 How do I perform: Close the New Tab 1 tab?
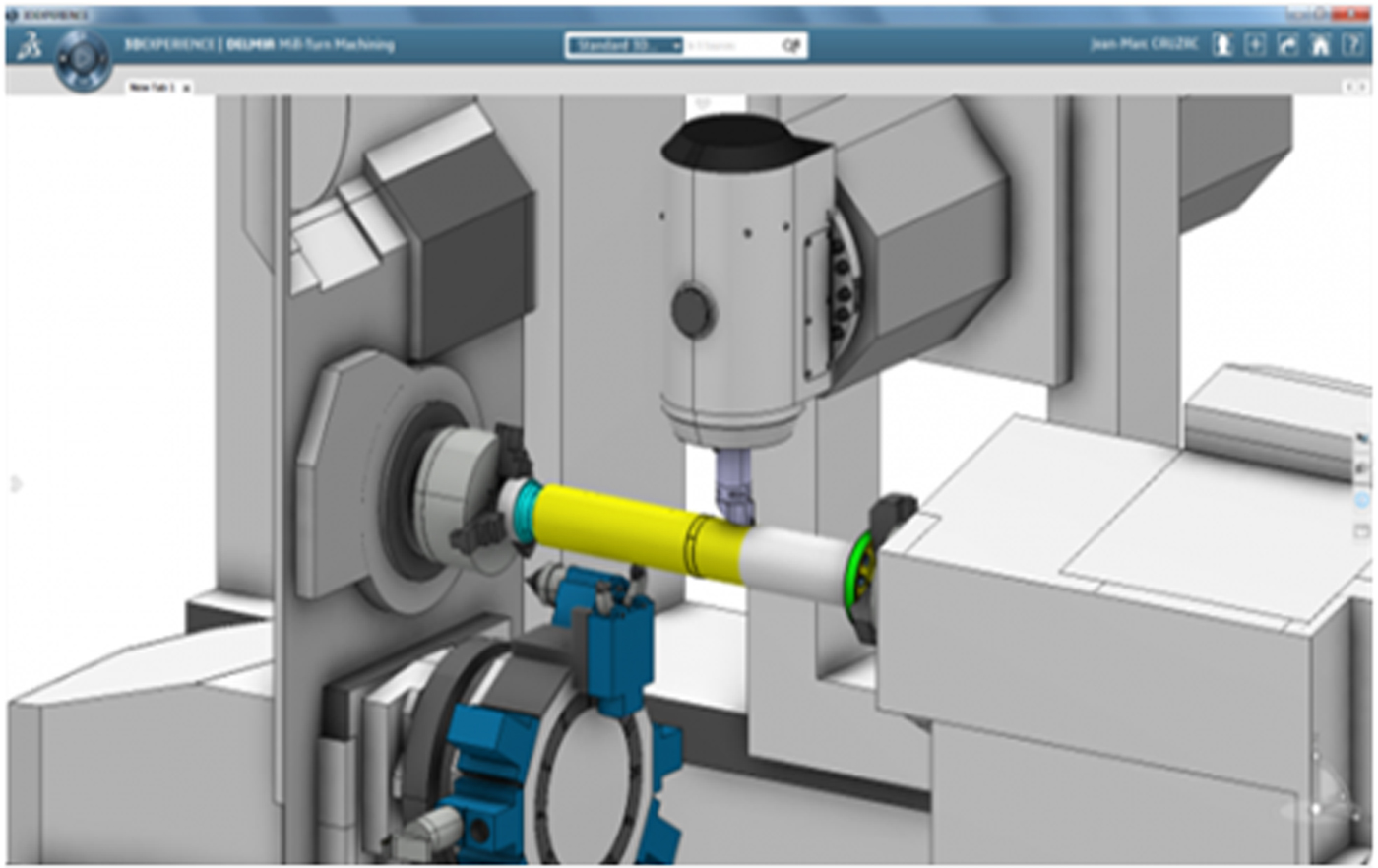pos(186,88)
